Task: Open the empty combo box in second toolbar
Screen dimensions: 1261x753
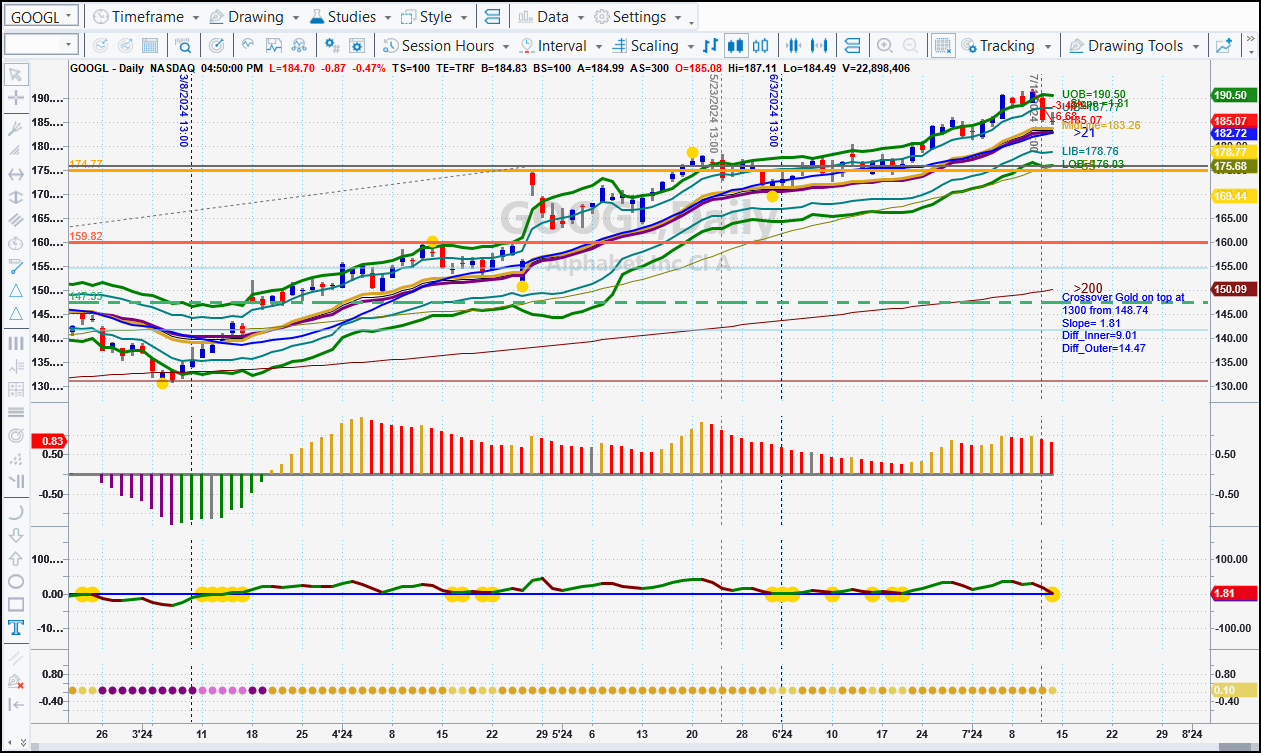Action: (x=41, y=45)
